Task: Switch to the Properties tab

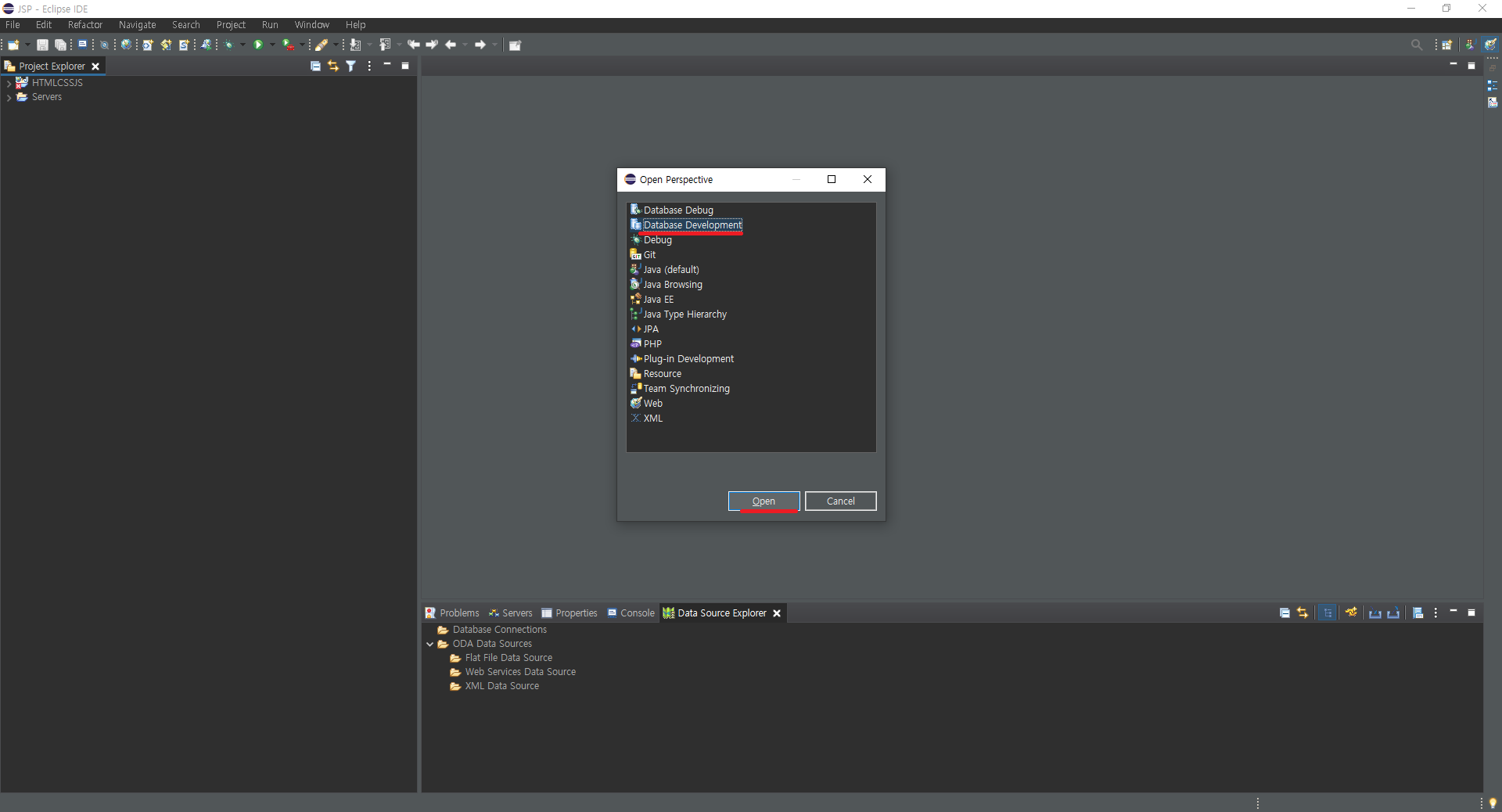Action: 570,613
